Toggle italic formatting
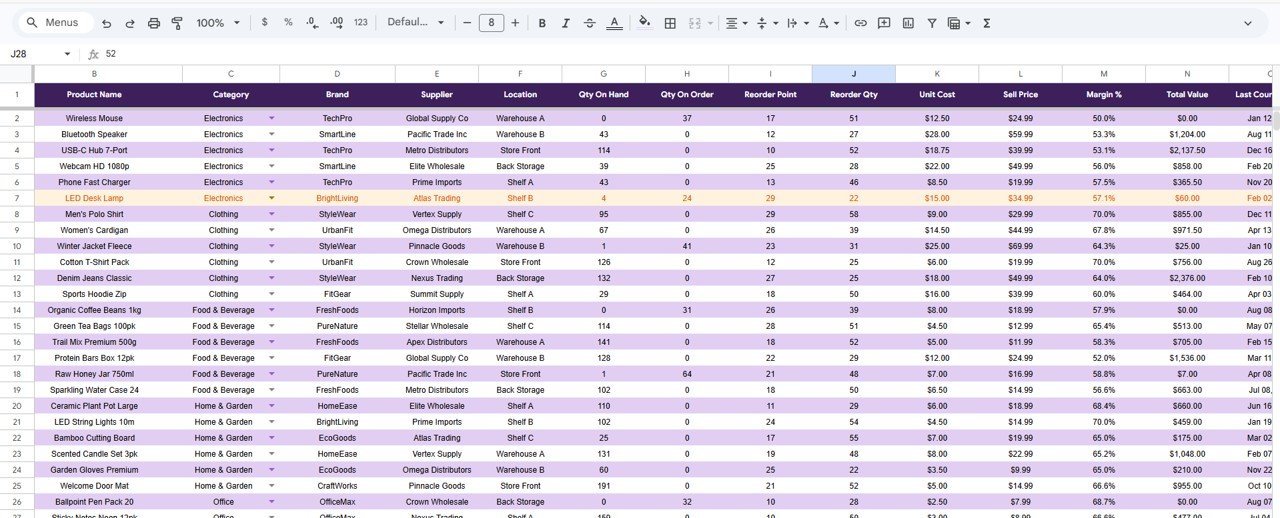1280x518 pixels. 566,23
